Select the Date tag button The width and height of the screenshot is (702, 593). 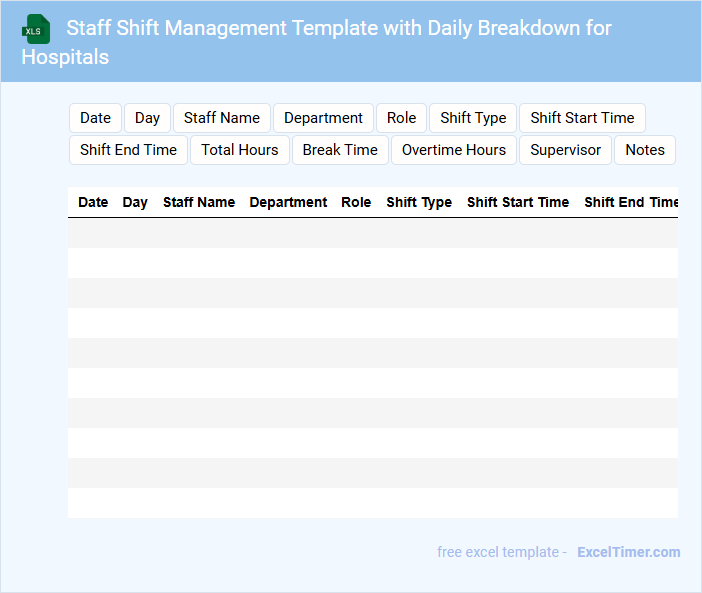coord(95,118)
